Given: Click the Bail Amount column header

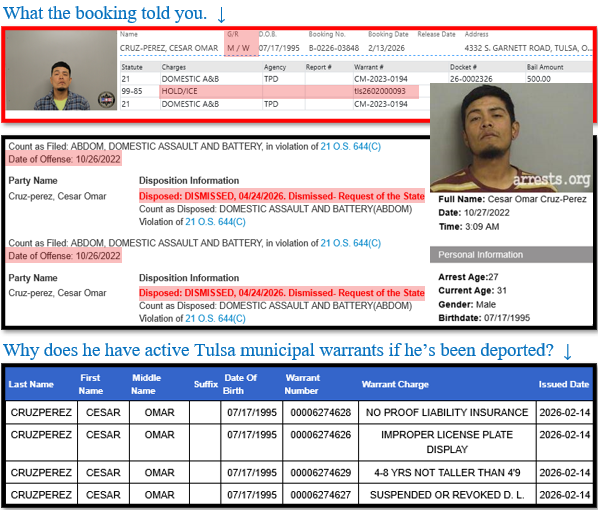Looking at the screenshot, I should pos(545,67).
